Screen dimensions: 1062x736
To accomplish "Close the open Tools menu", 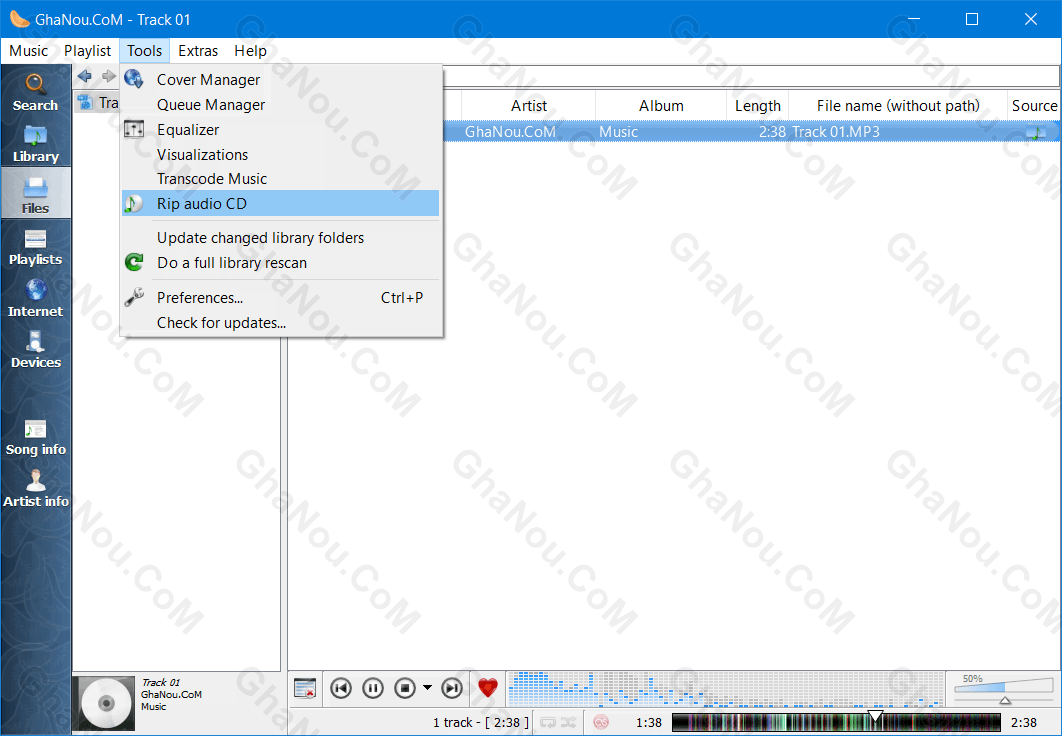I will pyautogui.click(x=144, y=51).
